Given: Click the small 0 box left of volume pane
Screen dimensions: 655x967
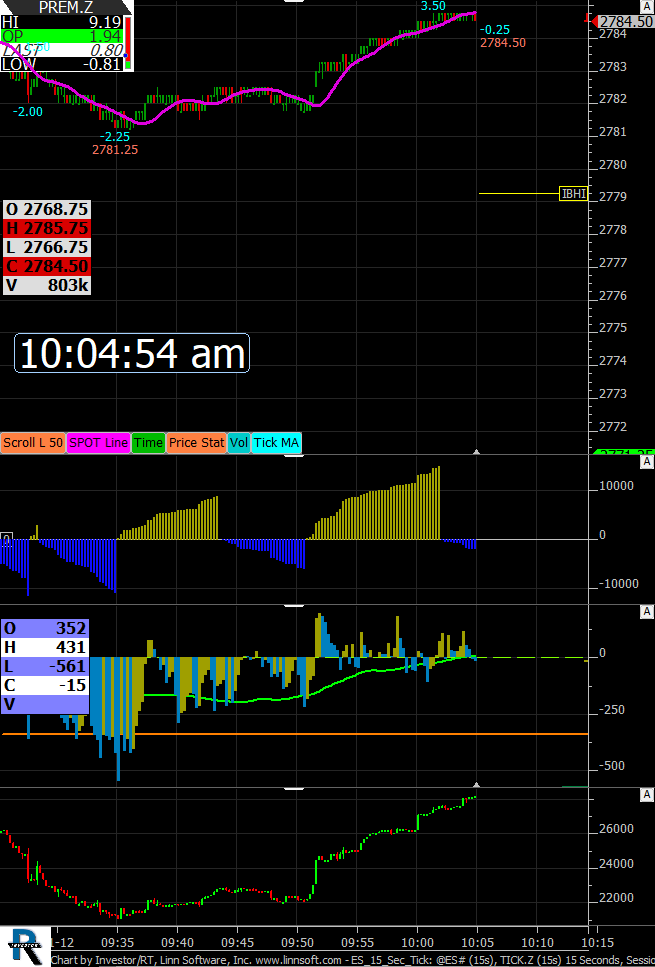Looking at the screenshot, I should tap(6, 540).
